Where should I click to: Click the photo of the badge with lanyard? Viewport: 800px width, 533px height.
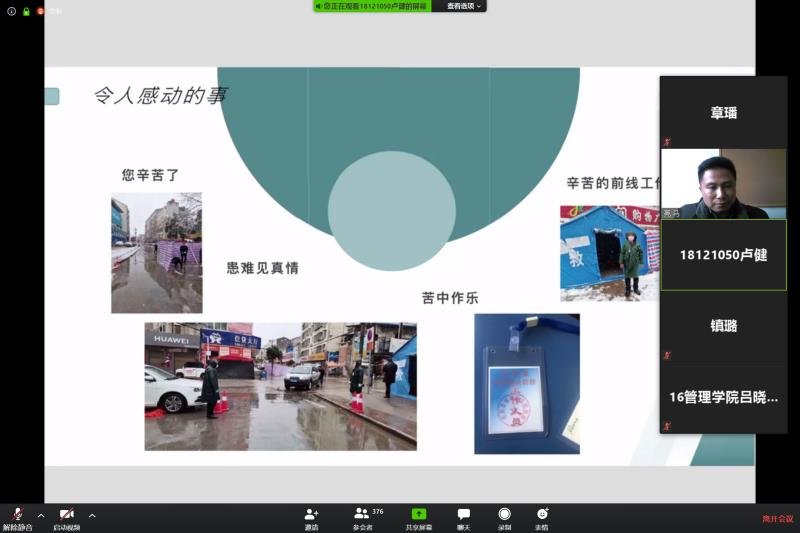[527, 384]
